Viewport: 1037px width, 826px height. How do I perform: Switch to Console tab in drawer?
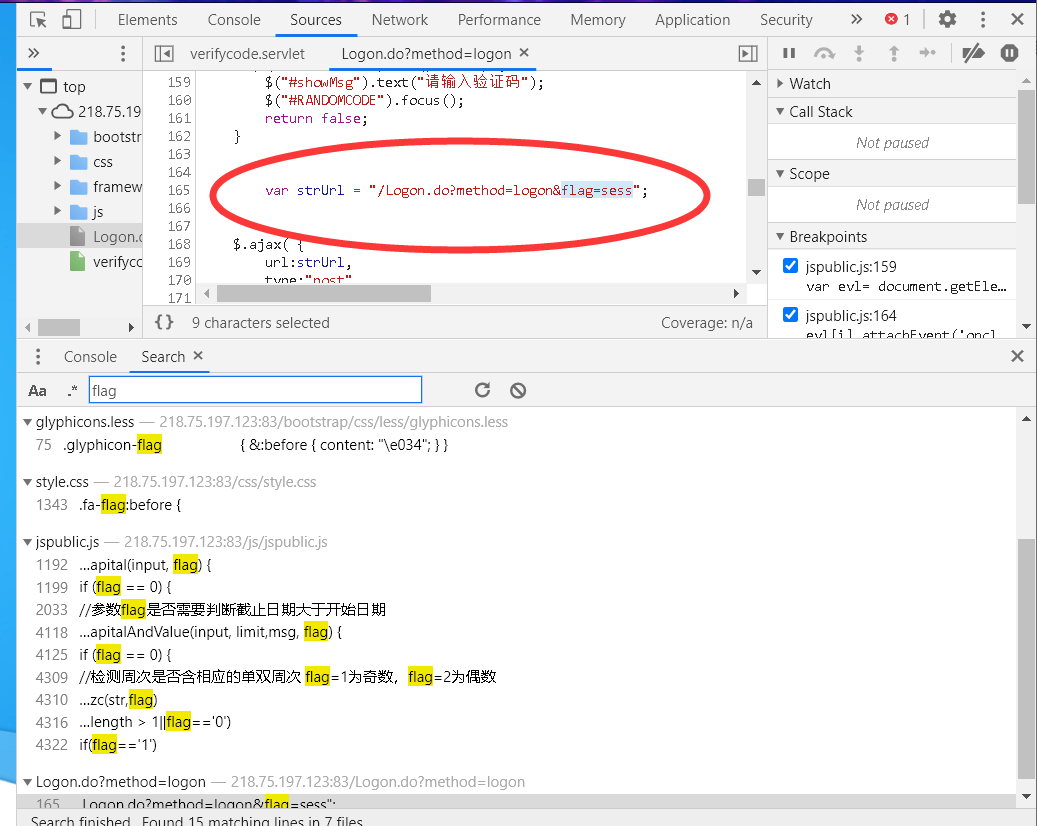point(90,356)
